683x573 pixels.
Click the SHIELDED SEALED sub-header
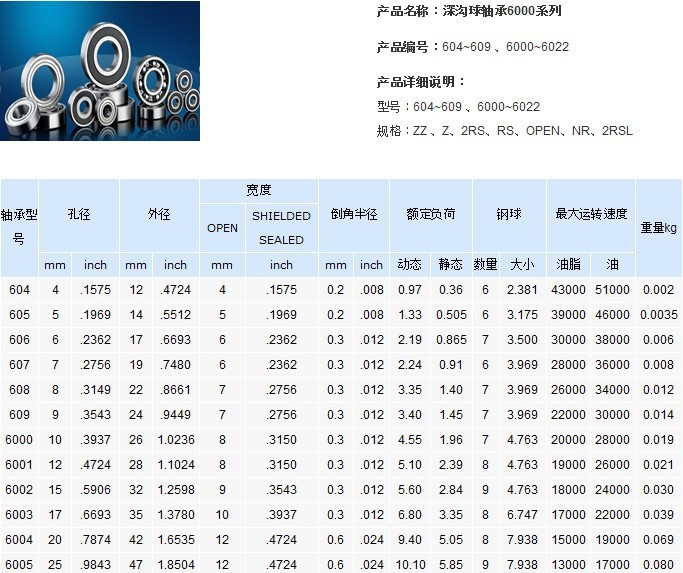coord(281,228)
